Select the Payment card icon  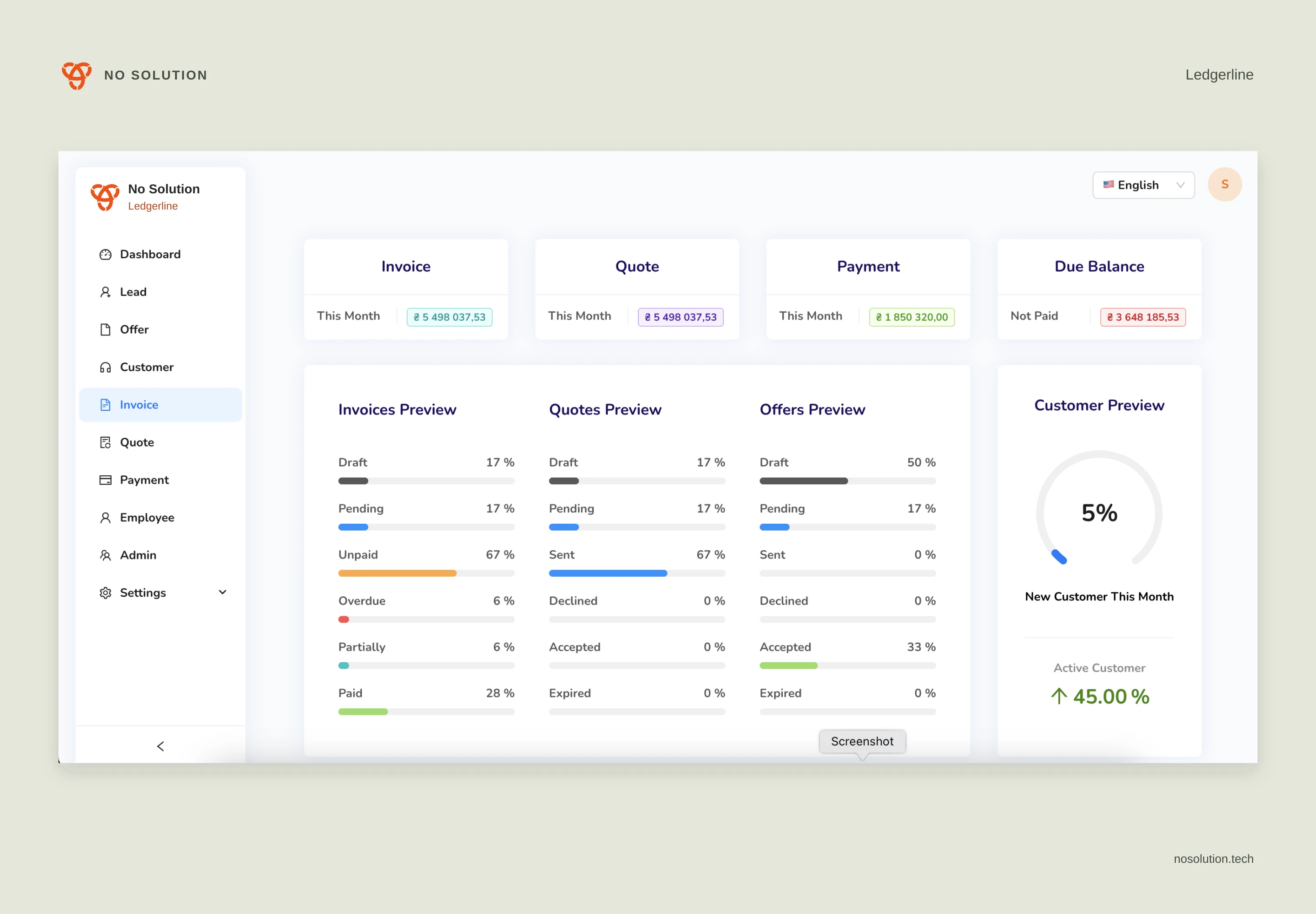pos(106,480)
